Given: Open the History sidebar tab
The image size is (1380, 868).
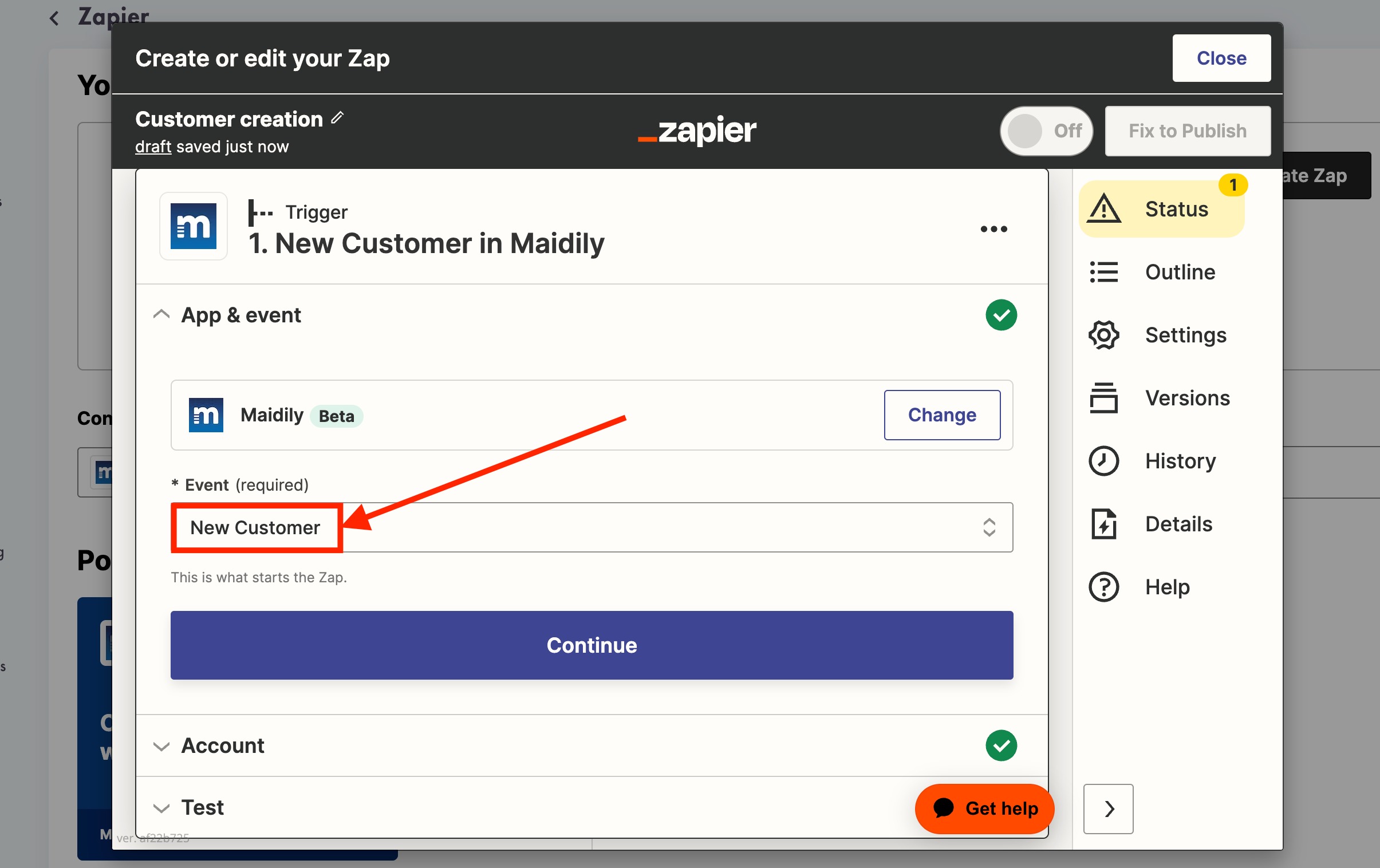Looking at the screenshot, I should point(1162,461).
